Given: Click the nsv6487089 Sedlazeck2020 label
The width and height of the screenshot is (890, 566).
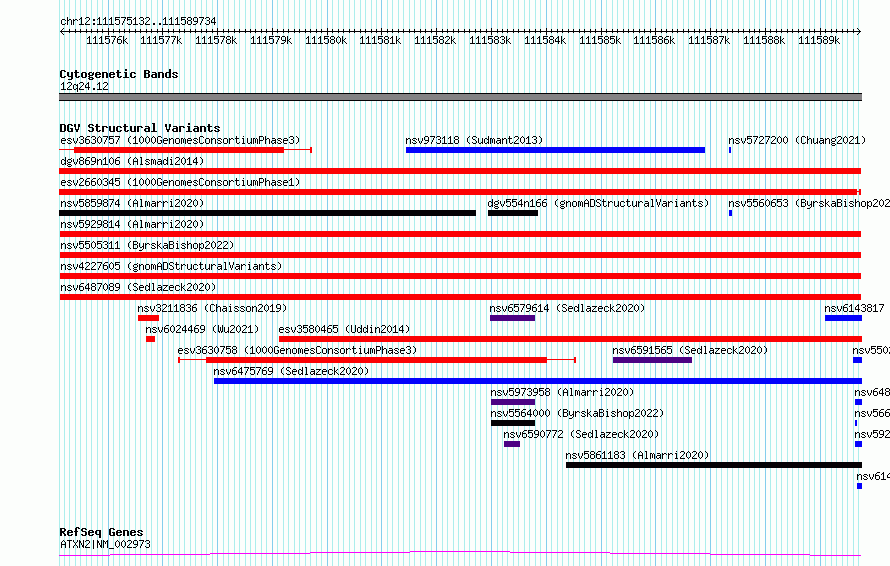Looking at the screenshot, I should (x=138, y=287).
